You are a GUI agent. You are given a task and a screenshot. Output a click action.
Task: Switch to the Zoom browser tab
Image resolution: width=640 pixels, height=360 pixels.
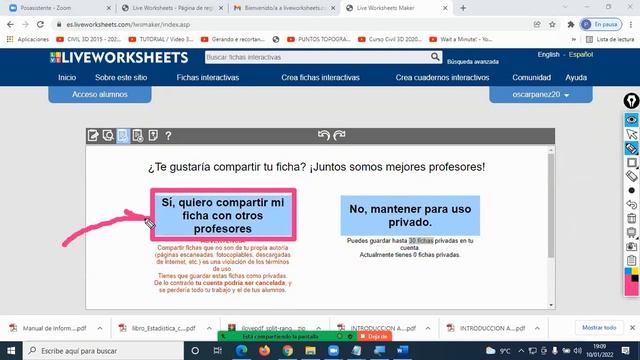60,8
